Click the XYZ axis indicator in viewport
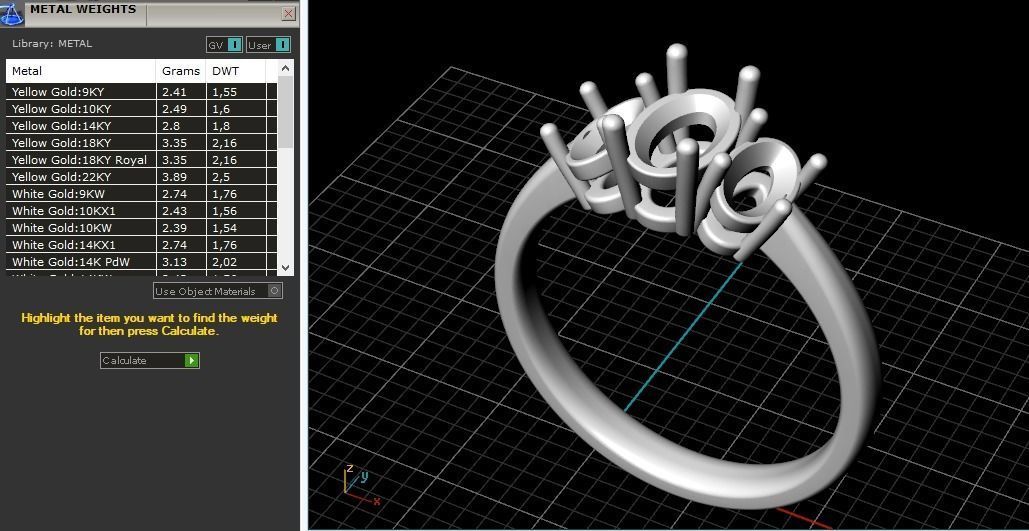This screenshot has height=531, width=1029. tap(362, 484)
